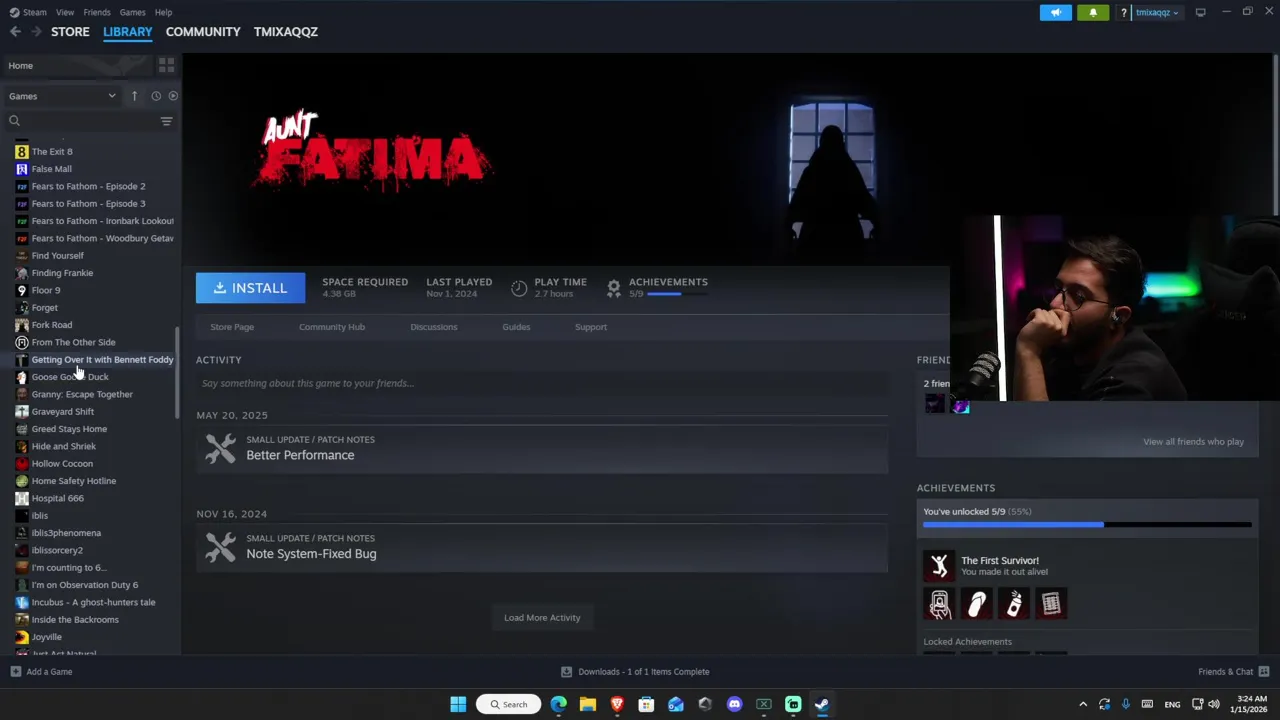Expand the tmixaqqz account dropdown

coord(1157,13)
